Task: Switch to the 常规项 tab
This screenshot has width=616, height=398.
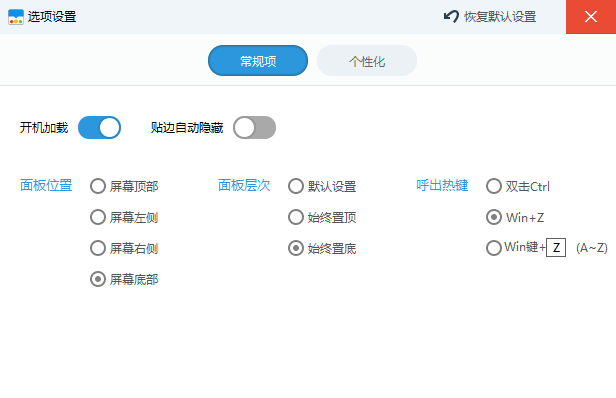Action: point(258,61)
